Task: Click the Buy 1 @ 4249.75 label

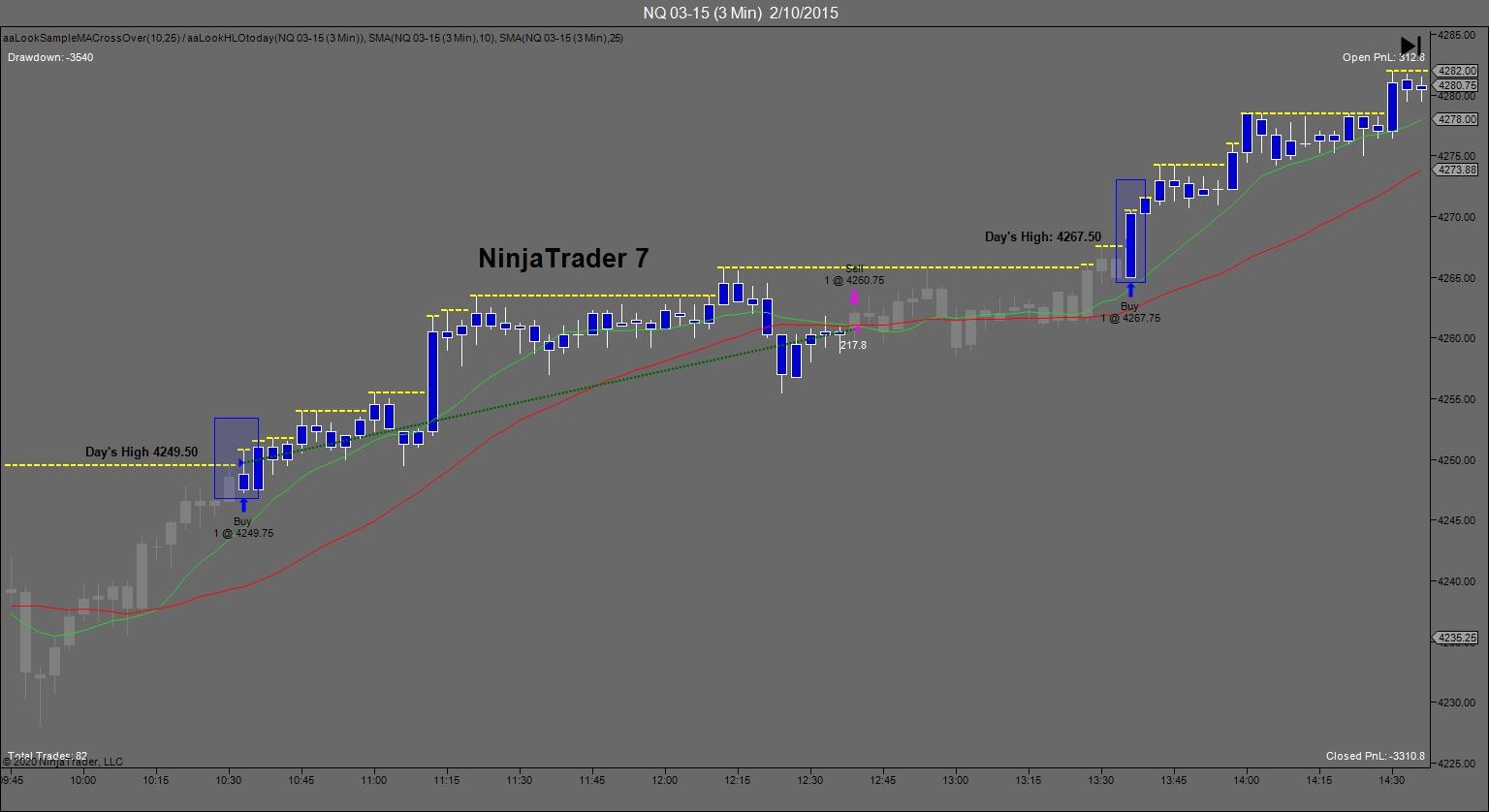Action: pos(243,527)
